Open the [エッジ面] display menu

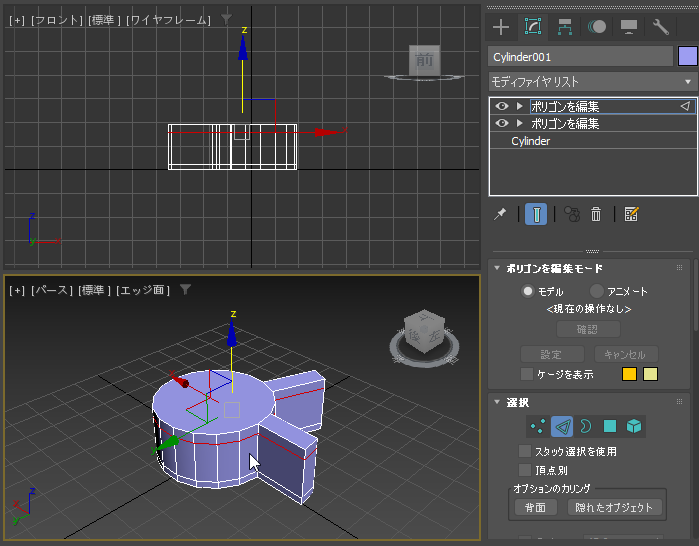point(143,291)
